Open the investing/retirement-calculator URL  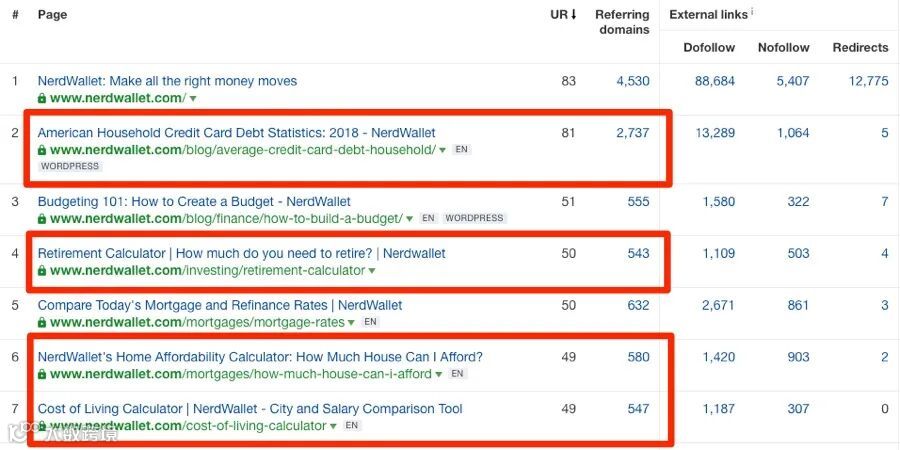208,270
